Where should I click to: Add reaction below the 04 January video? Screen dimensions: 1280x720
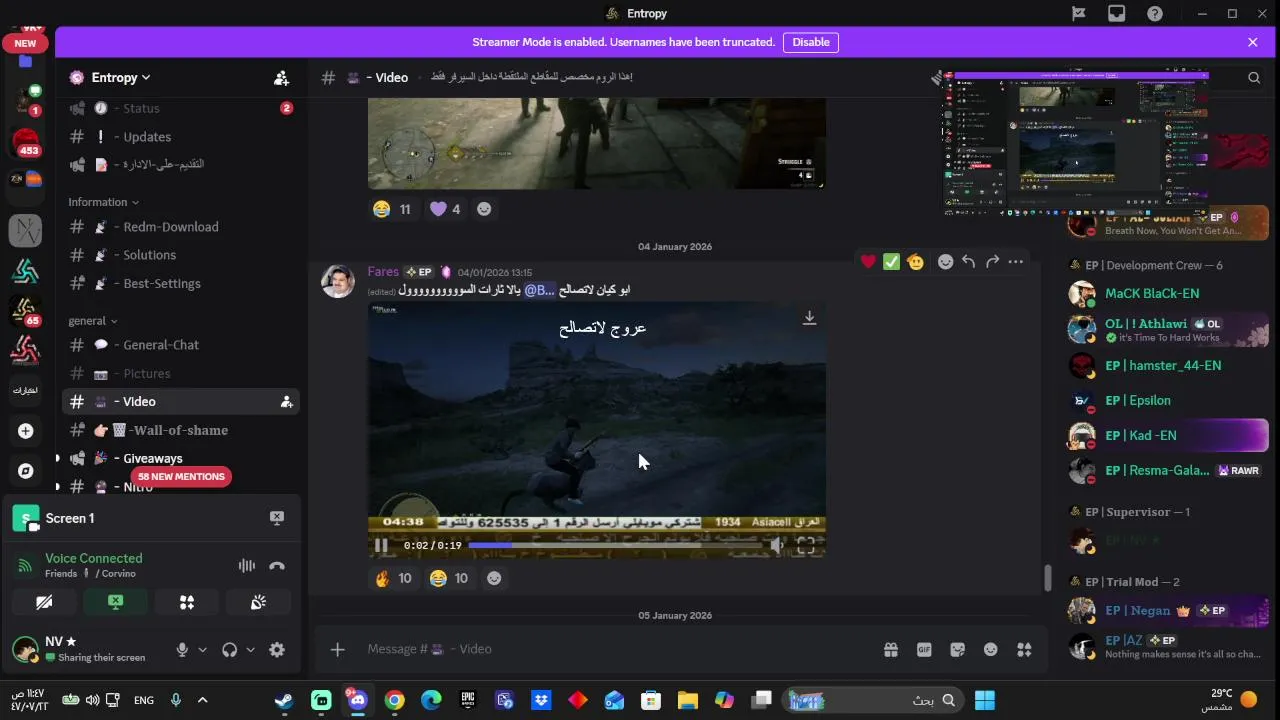click(493, 578)
